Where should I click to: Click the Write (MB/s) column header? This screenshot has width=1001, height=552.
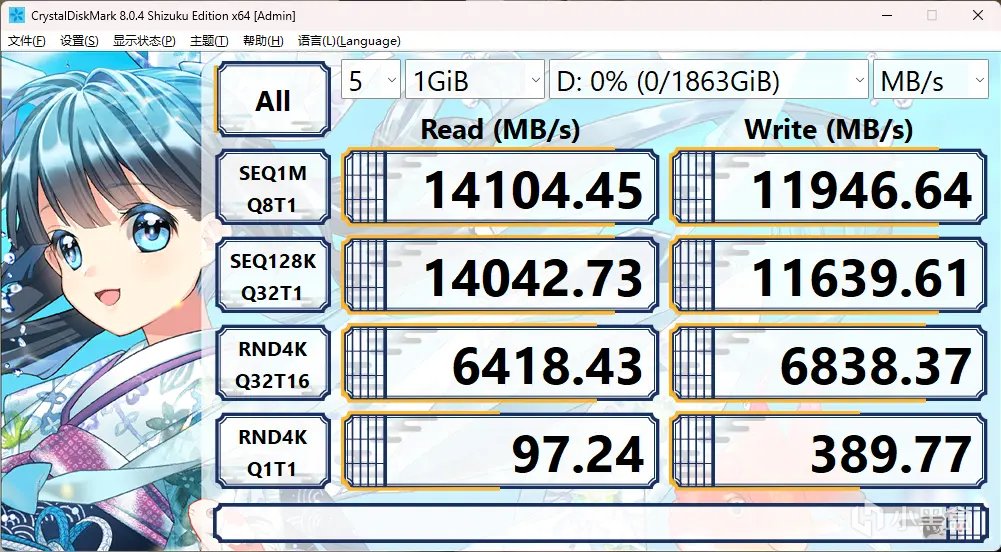(829, 130)
